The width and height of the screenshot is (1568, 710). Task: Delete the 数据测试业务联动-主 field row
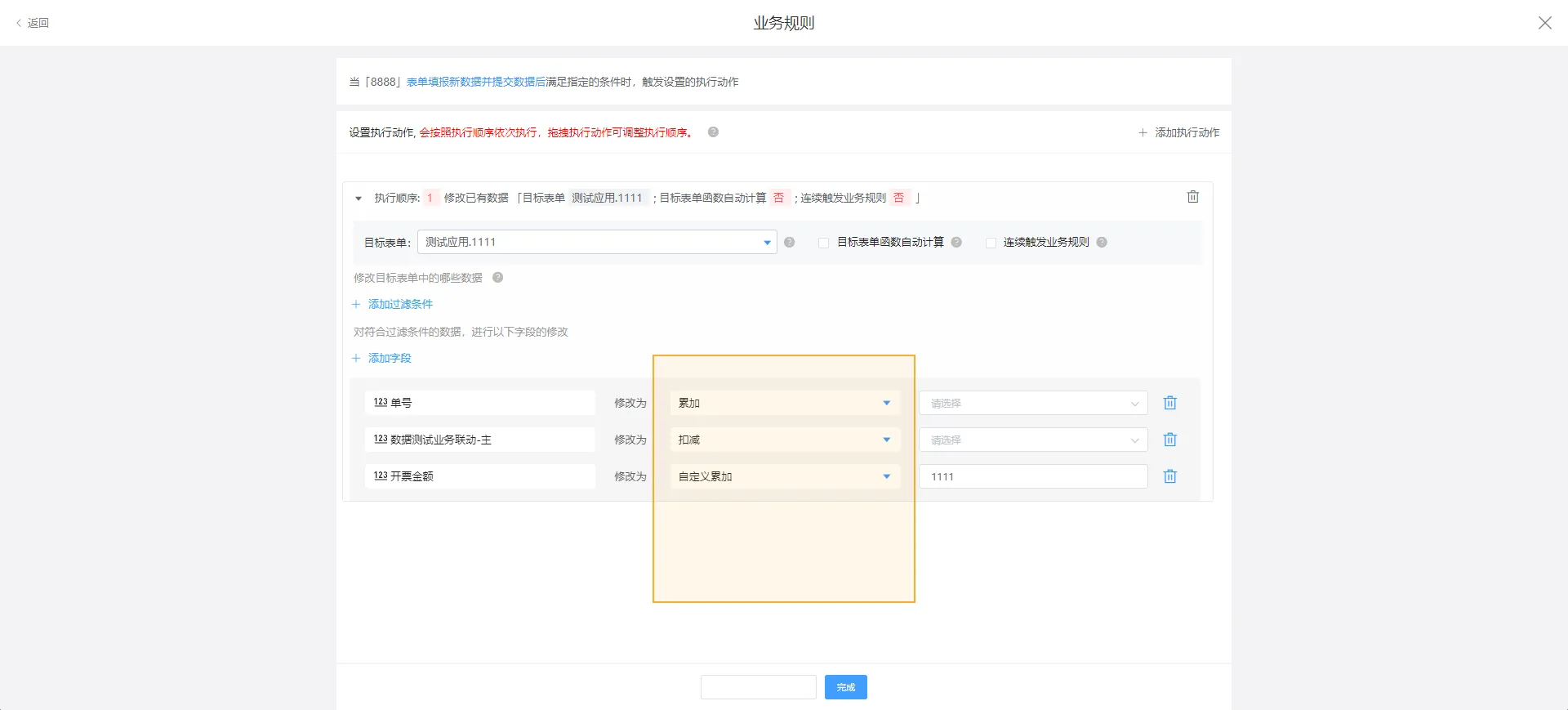(1169, 440)
